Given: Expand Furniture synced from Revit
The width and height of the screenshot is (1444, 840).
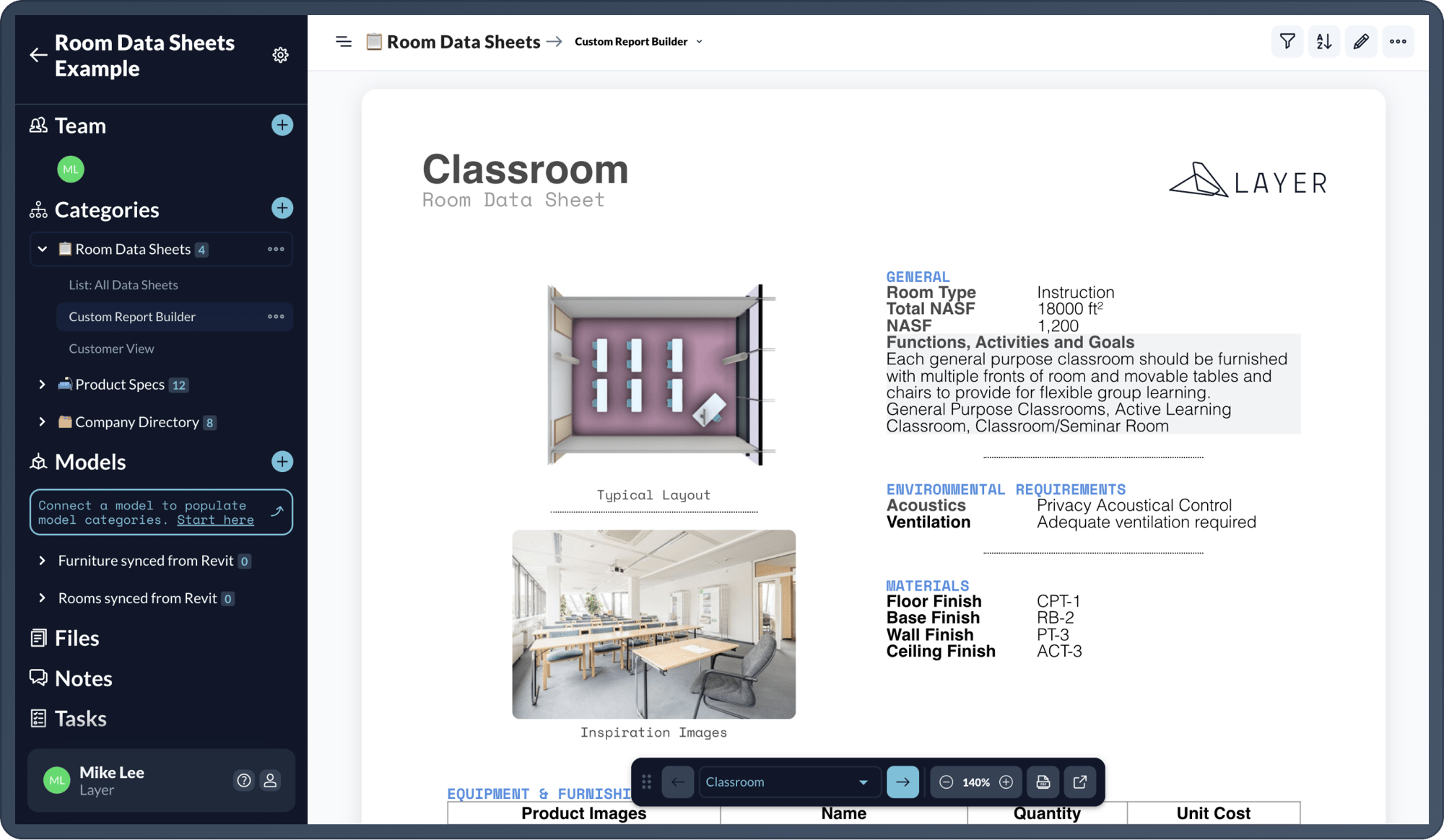Looking at the screenshot, I should (x=42, y=561).
